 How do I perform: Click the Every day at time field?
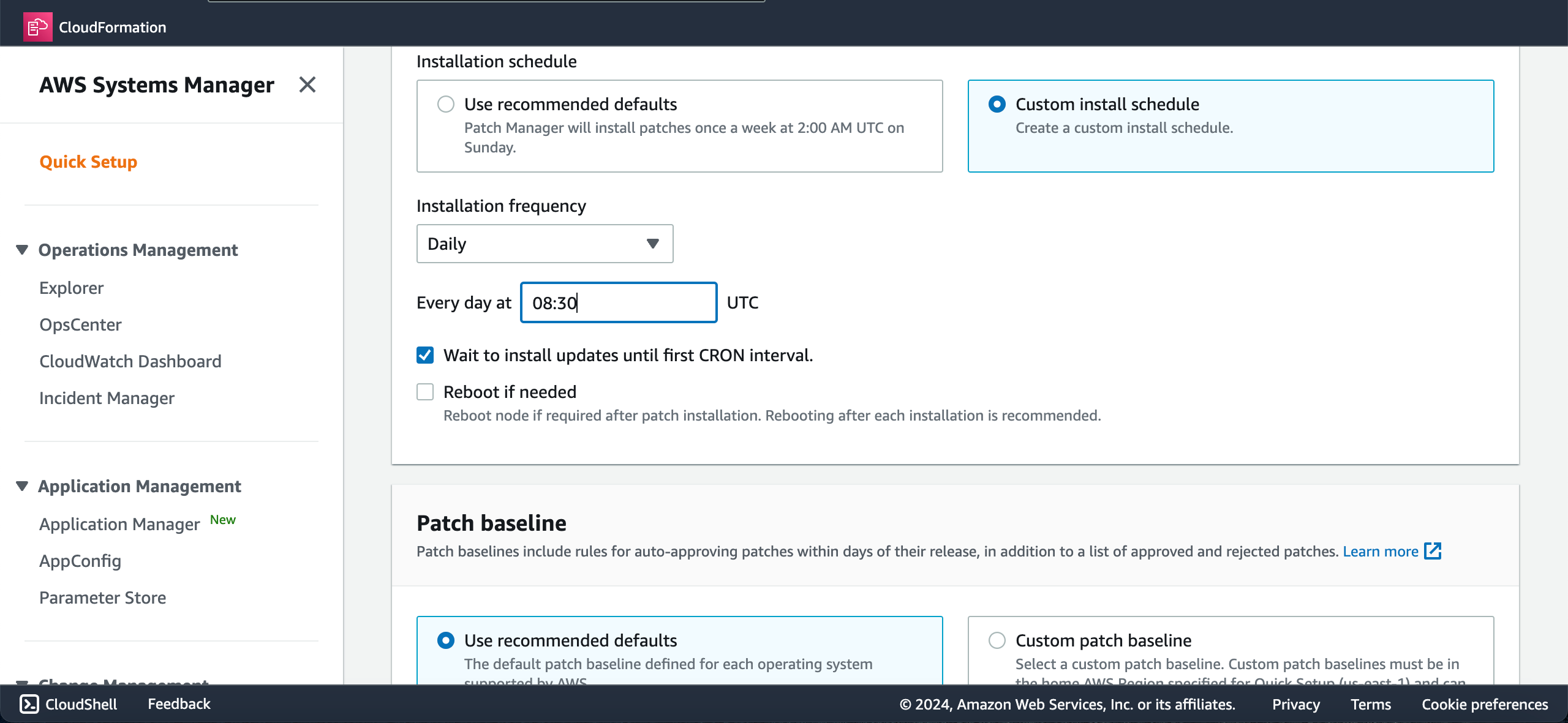619,302
